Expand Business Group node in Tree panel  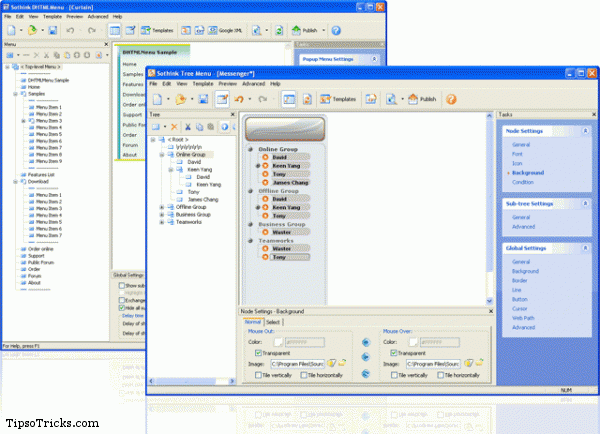pos(162,215)
